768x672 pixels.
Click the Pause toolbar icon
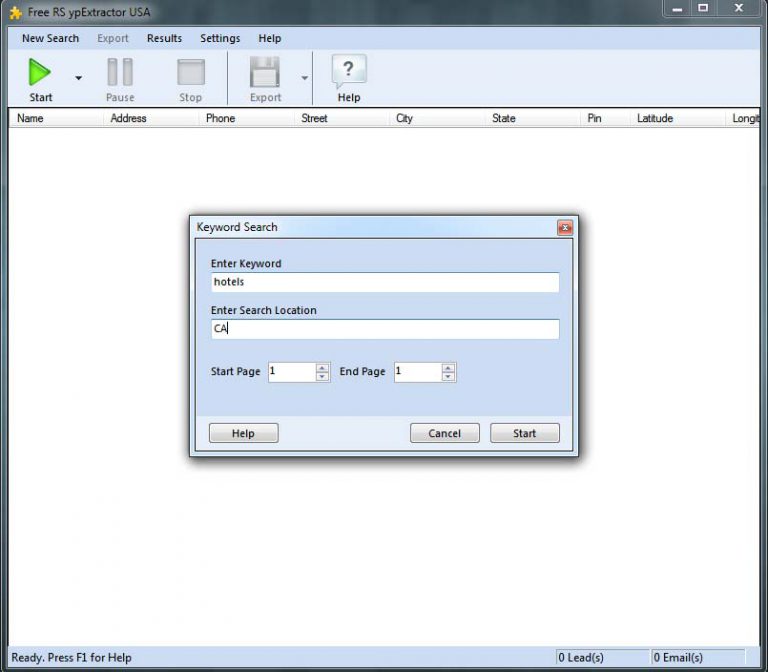click(120, 73)
